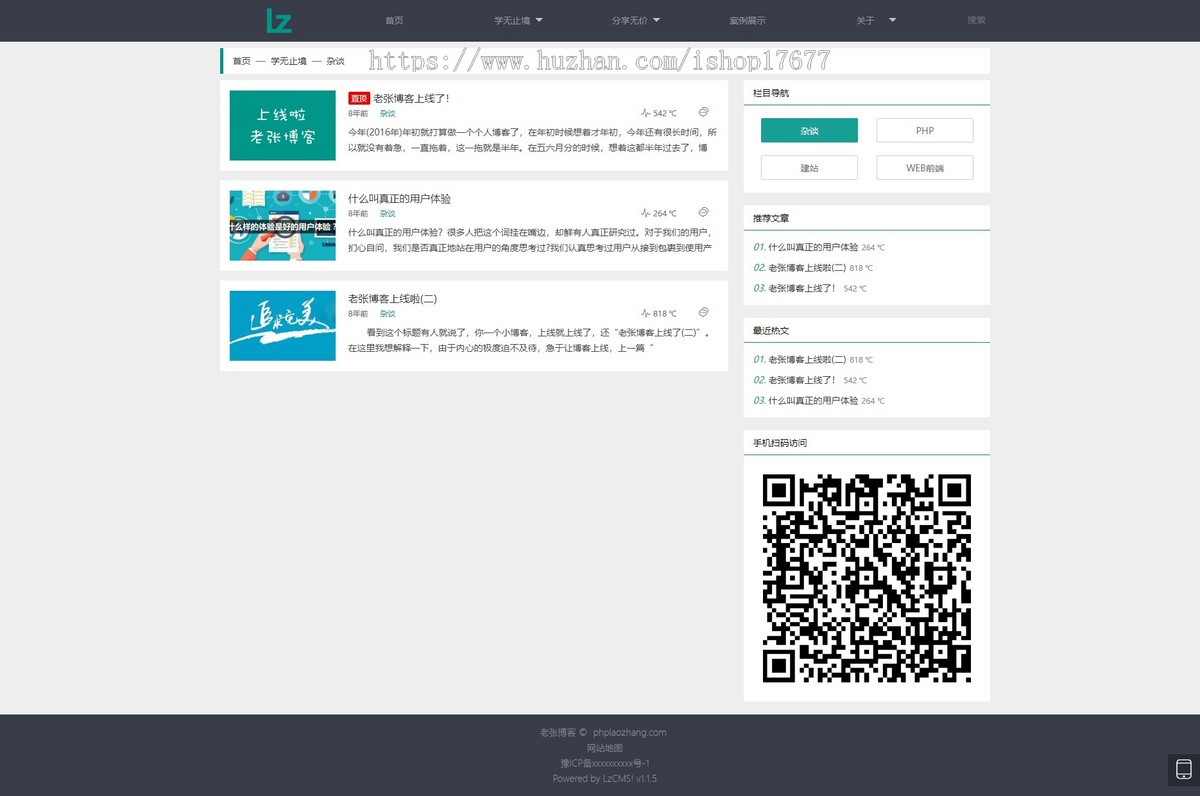The image size is (1200, 796).
Task: Select the 建站 category button
Action: pos(809,168)
